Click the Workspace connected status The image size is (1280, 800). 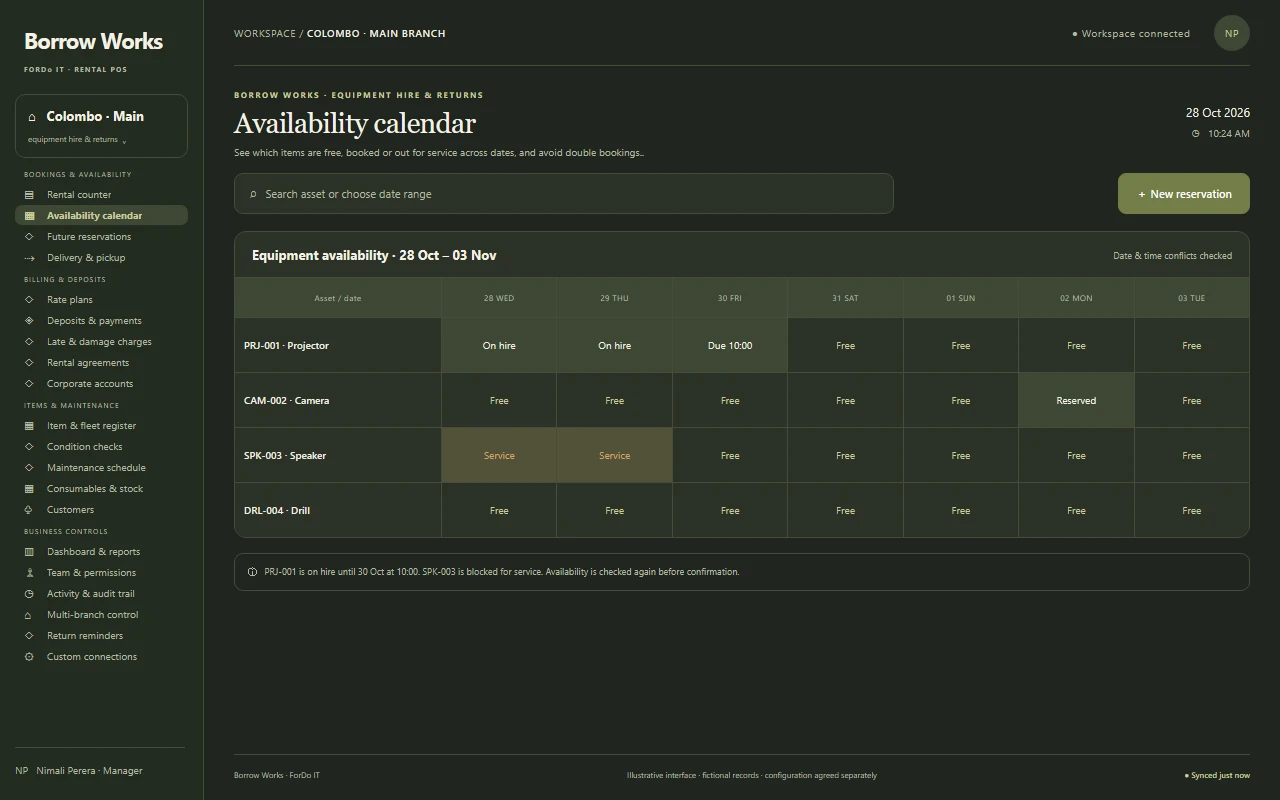tap(1131, 33)
